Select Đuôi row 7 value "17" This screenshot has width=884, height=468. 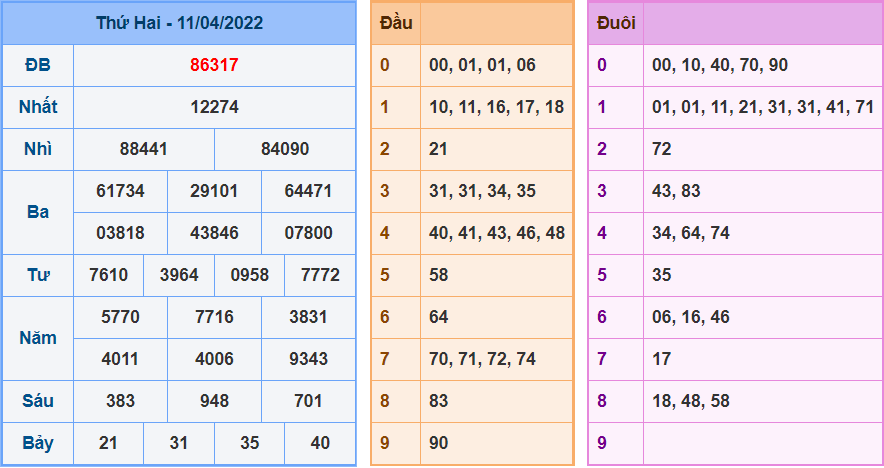tap(662, 359)
